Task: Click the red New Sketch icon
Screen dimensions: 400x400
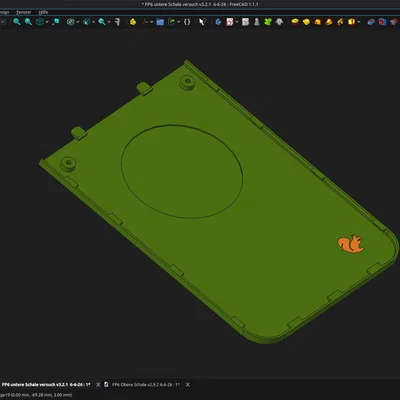Action: tap(230, 22)
